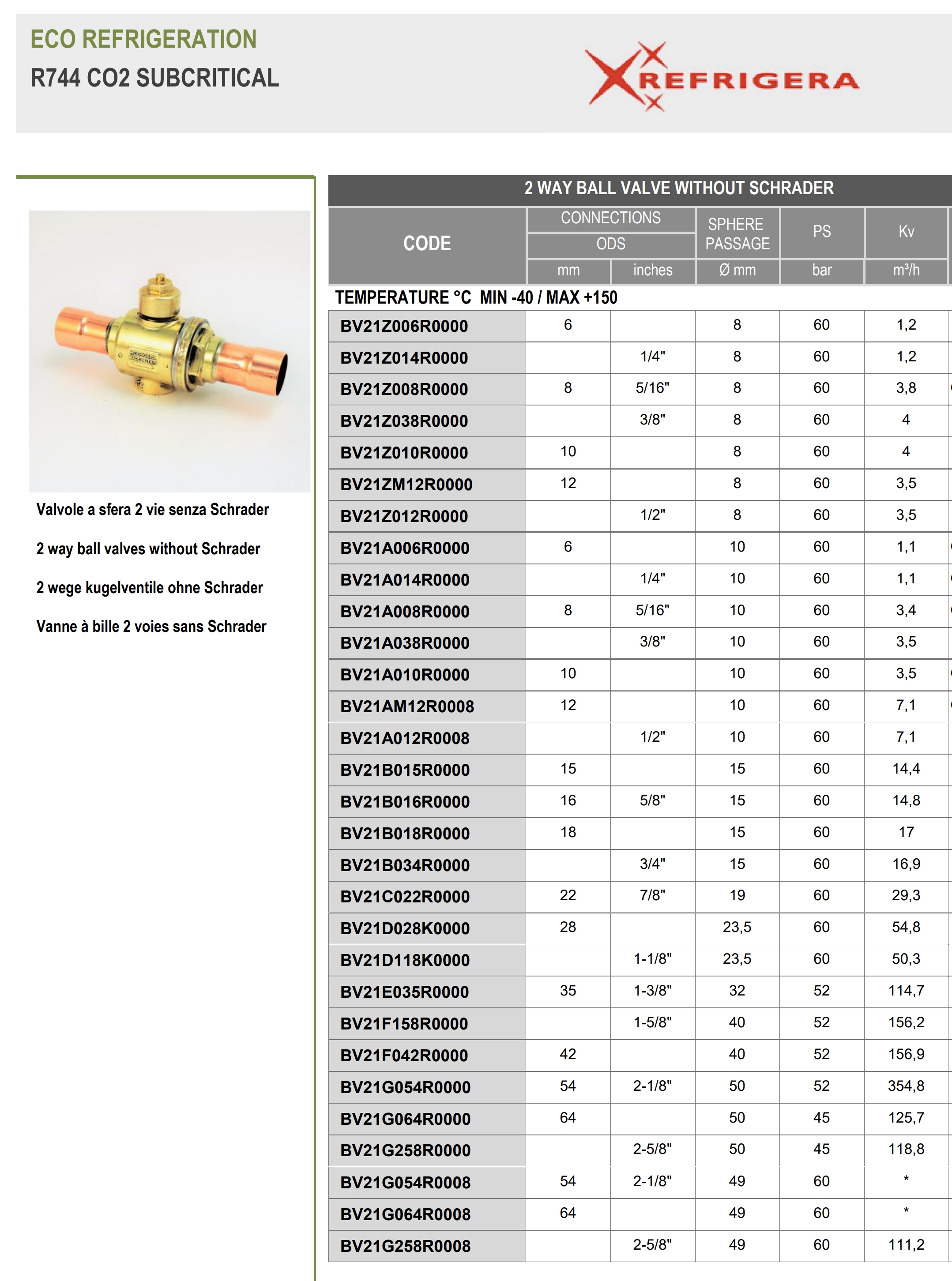Image resolution: width=952 pixels, height=1281 pixels.
Task: Select code BV21AM12R0008
Action: (x=407, y=706)
